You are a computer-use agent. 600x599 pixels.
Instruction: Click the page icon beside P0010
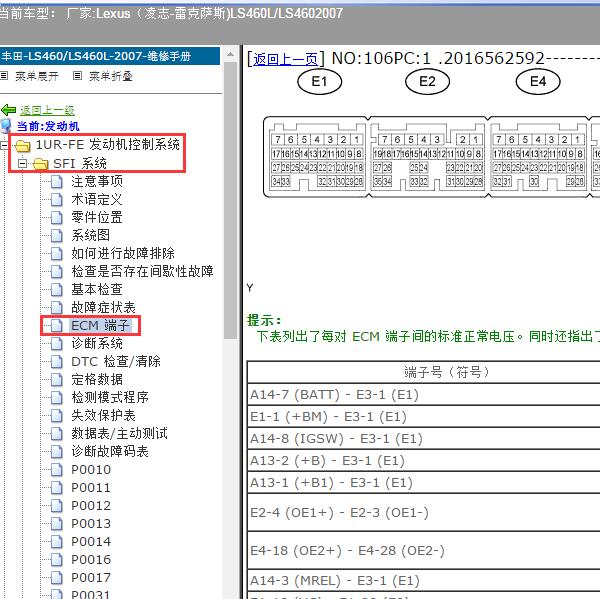coord(57,469)
